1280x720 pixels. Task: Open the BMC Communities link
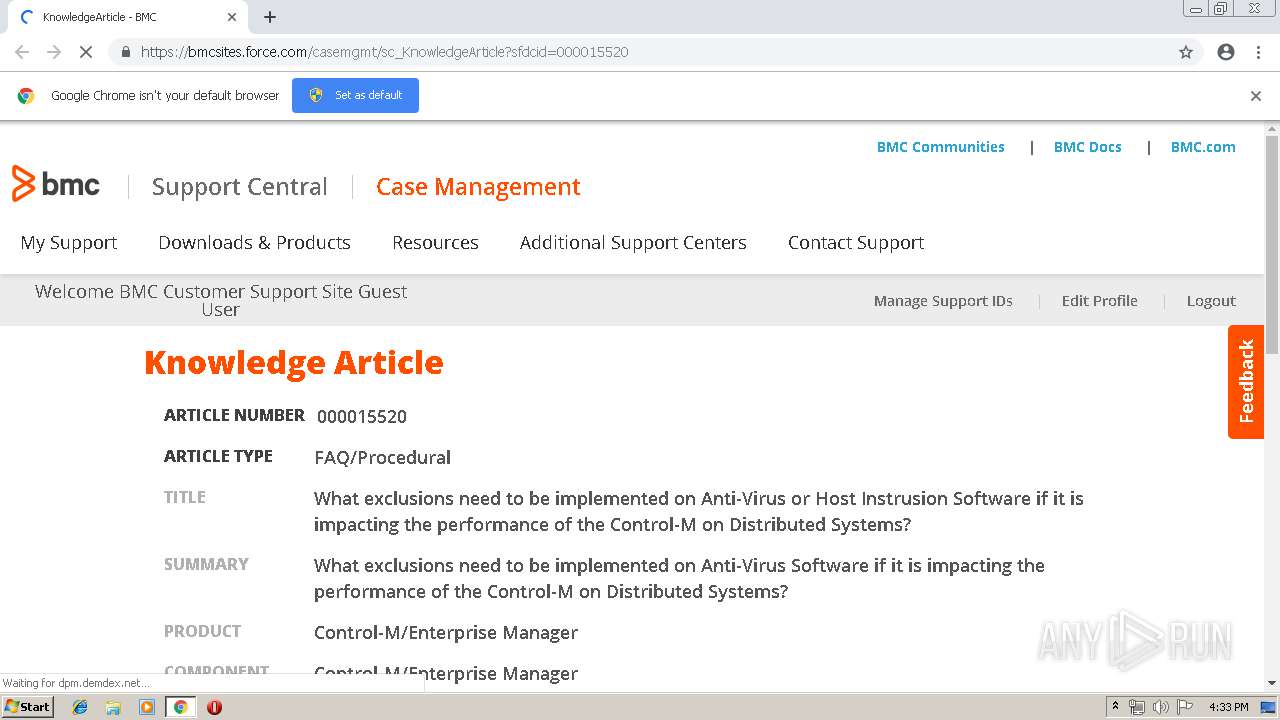[940, 147]
